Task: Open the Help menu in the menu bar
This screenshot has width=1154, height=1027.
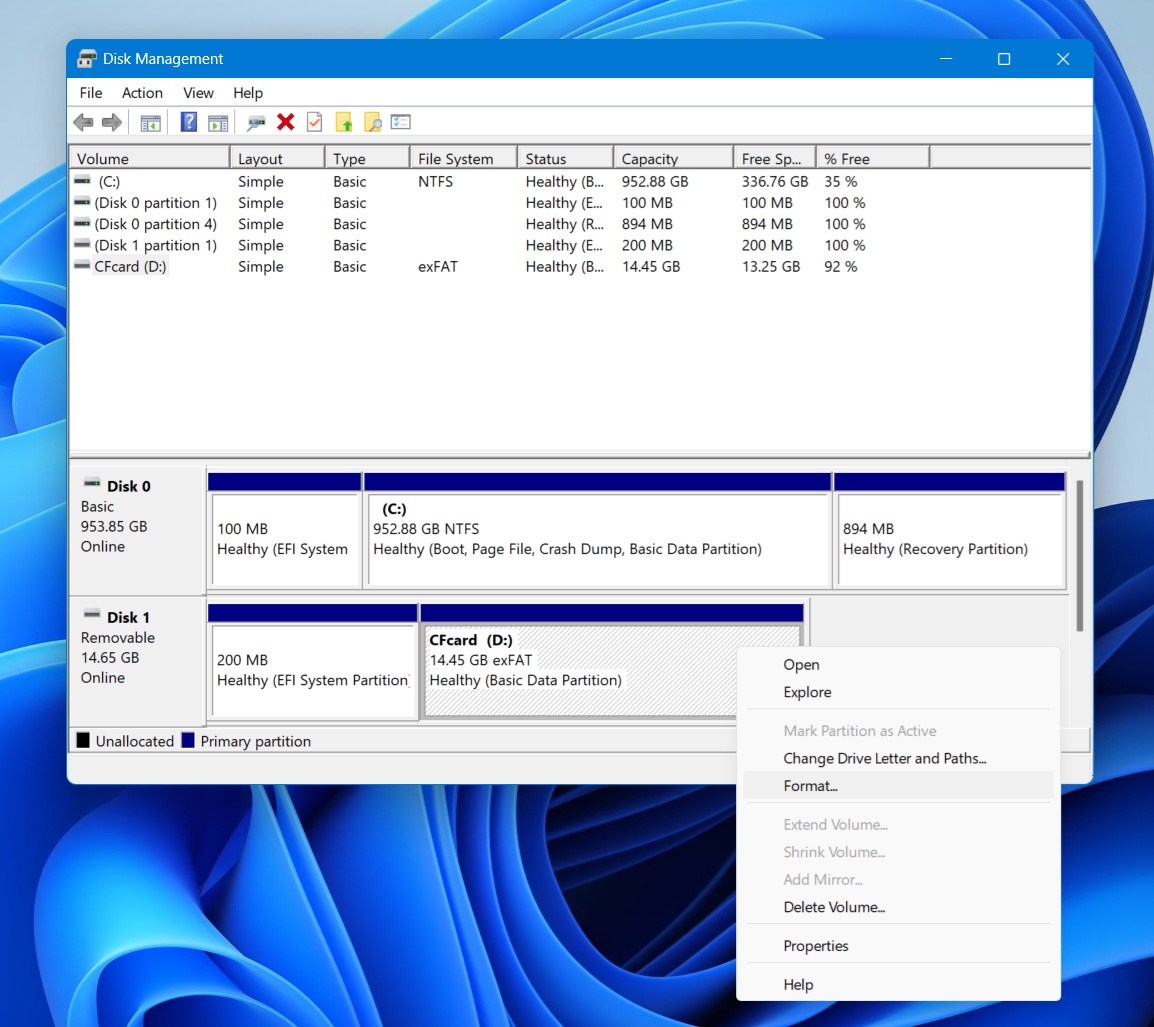Action: tap(247, 93)
